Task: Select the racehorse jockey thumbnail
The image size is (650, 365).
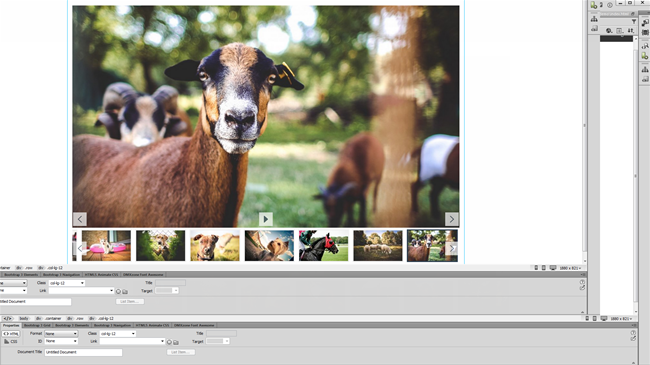Action: tap(323, 246)
